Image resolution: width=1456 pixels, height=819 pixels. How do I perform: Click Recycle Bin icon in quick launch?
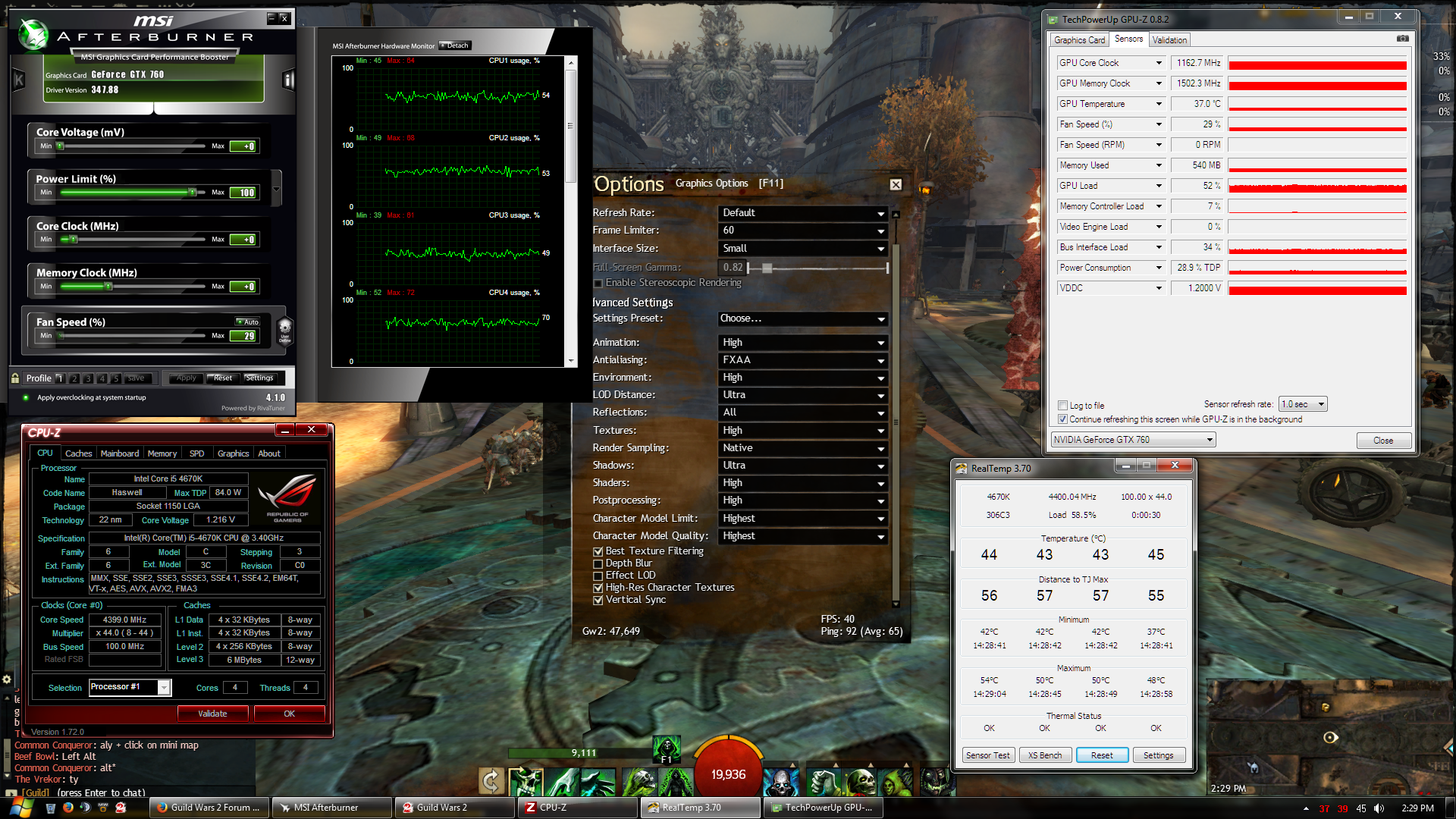pyautogui.click(x=51, y=808)
